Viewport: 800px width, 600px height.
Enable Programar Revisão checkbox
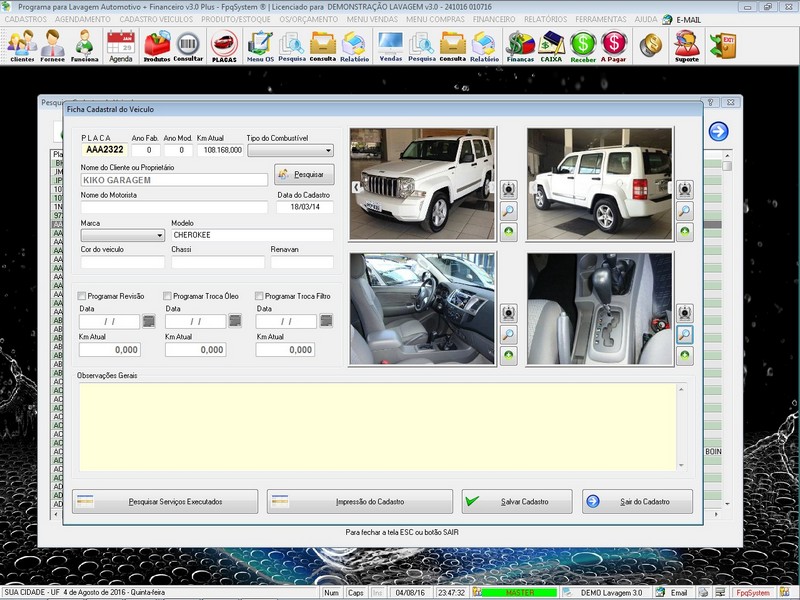pyautogui.click(x=83, y=296)
